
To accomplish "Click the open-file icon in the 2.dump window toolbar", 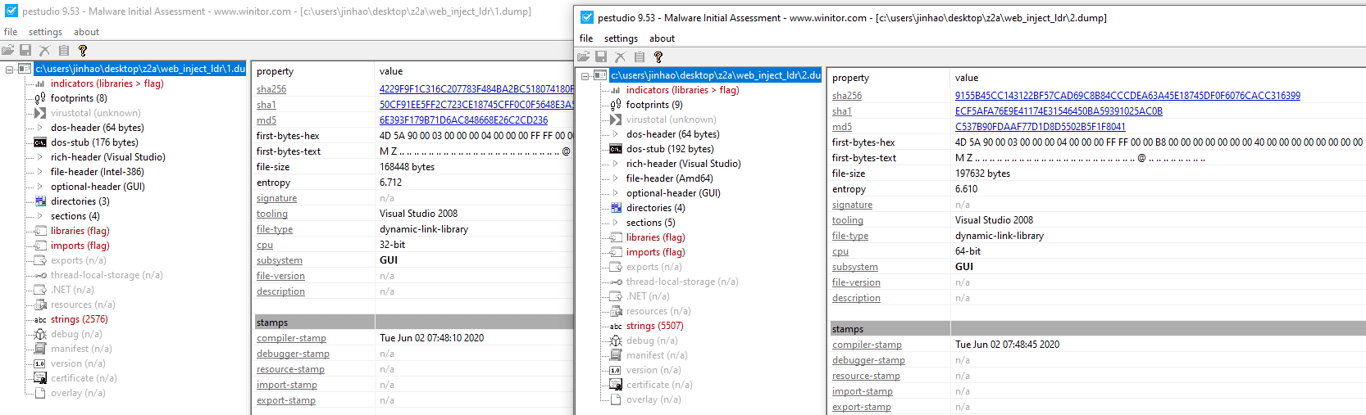I will (584, 57).
